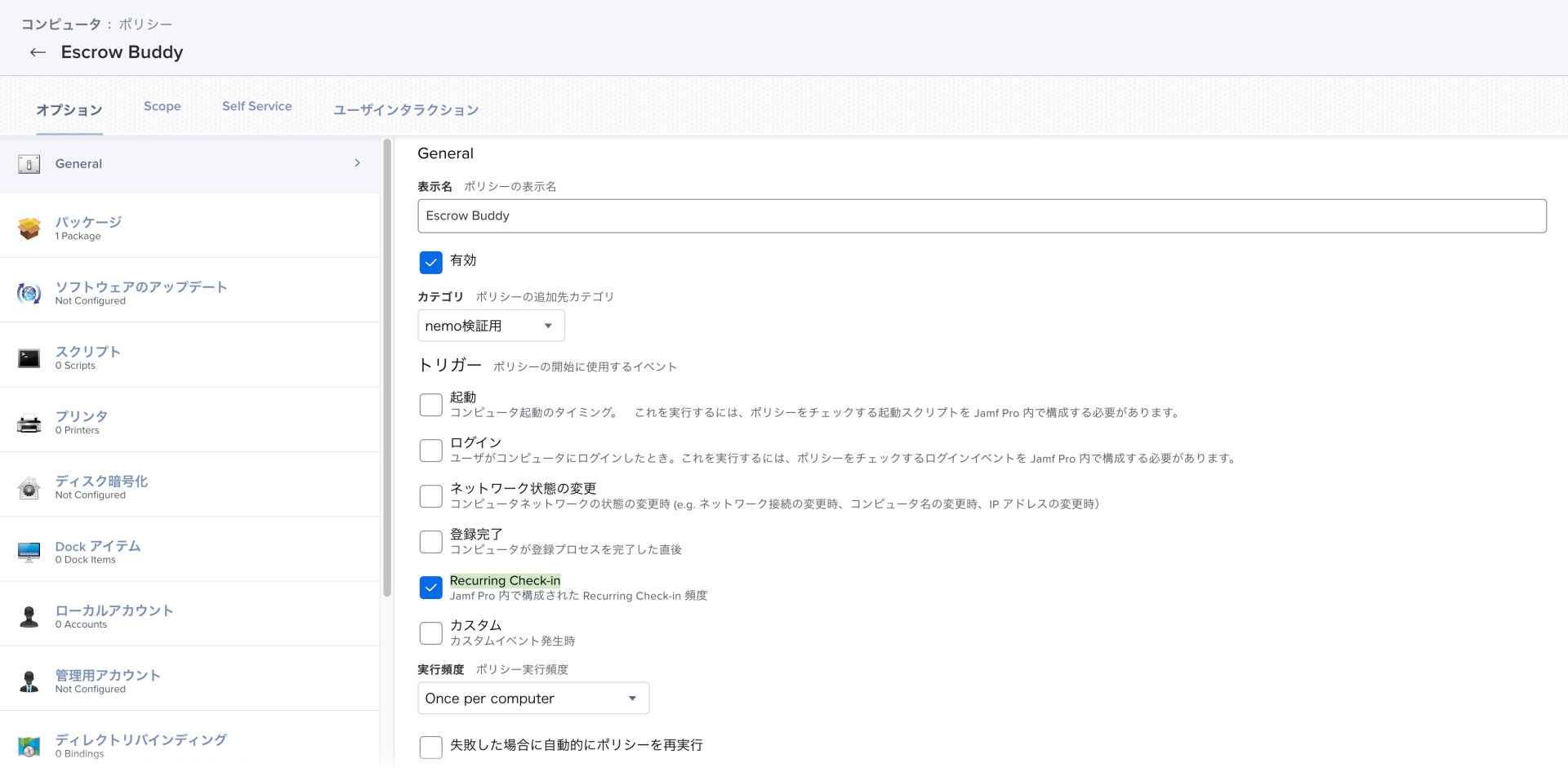Uncheck the 有効 policy enabled toggle

(x=430, y=262)
